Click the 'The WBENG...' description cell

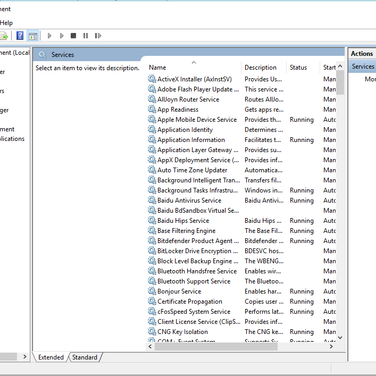pyautogui.click(x=264, y=261)
